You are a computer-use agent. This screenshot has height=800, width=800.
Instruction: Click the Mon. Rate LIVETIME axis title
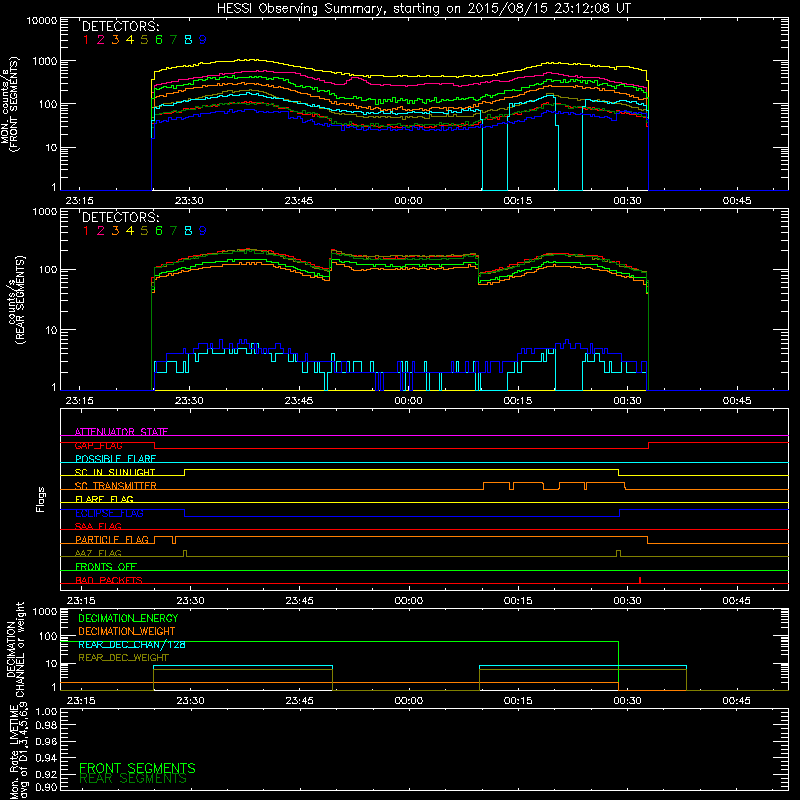(18, 751)
